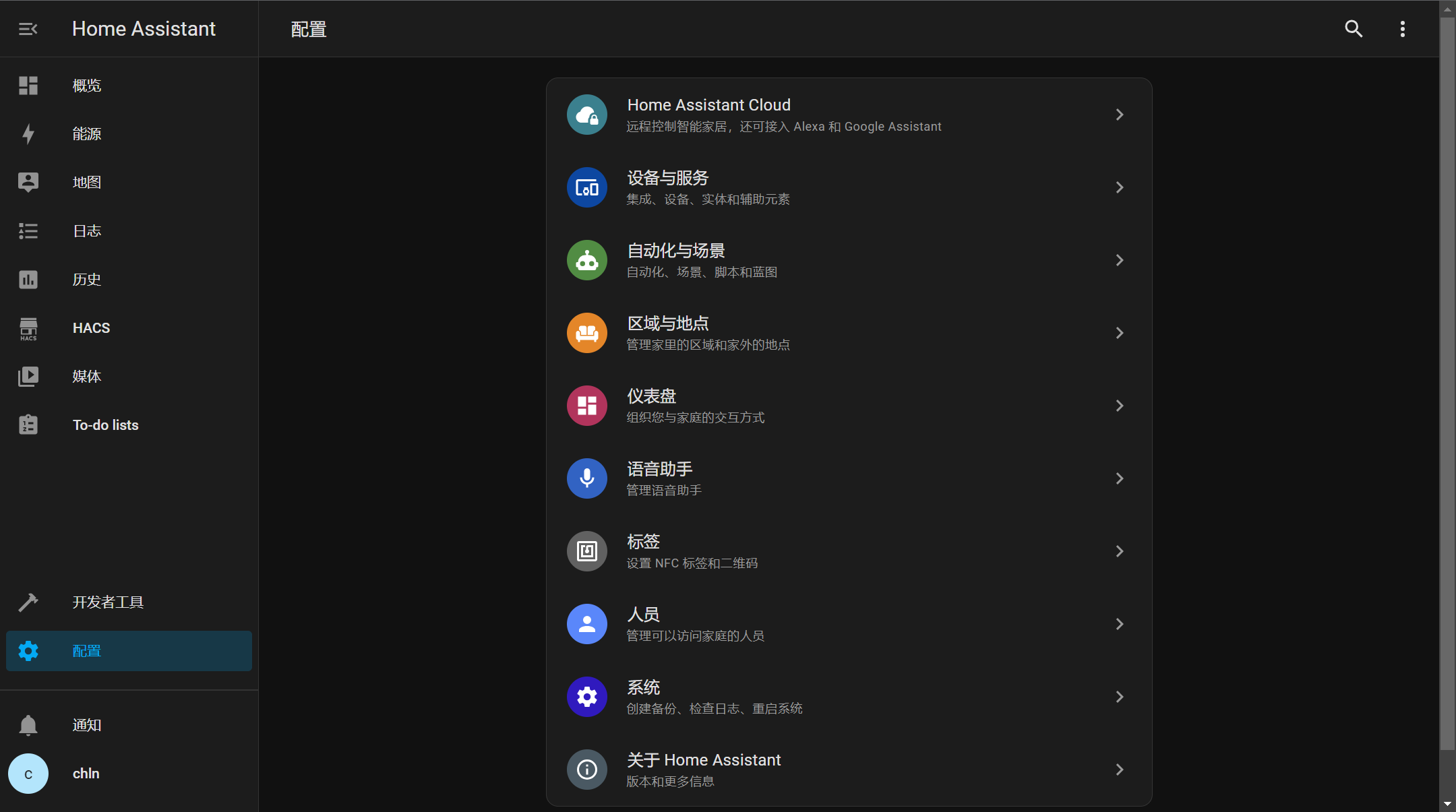Viewport: 1456px width, 812px height.
Task: Open 开发者工具 in the sidebar
Action: pyautogui.click(x=129, y=602)
